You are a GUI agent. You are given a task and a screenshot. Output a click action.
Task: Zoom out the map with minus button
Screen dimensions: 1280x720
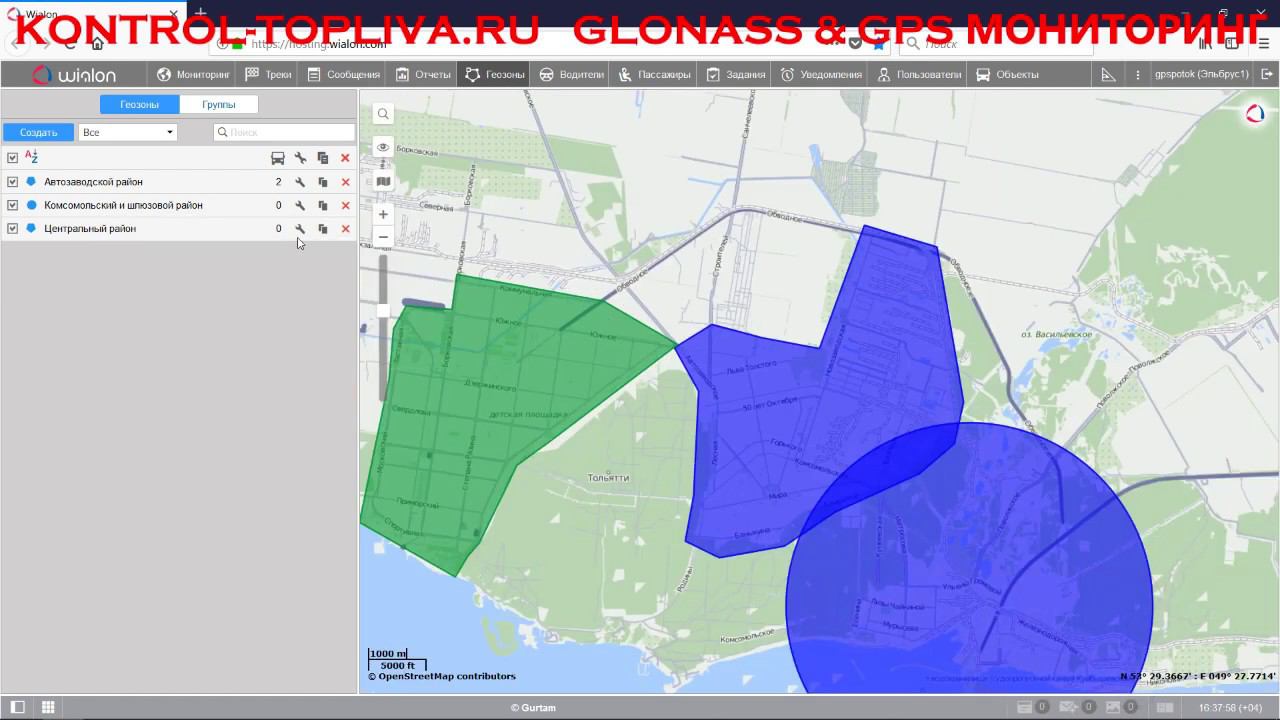tap(383, 237)
